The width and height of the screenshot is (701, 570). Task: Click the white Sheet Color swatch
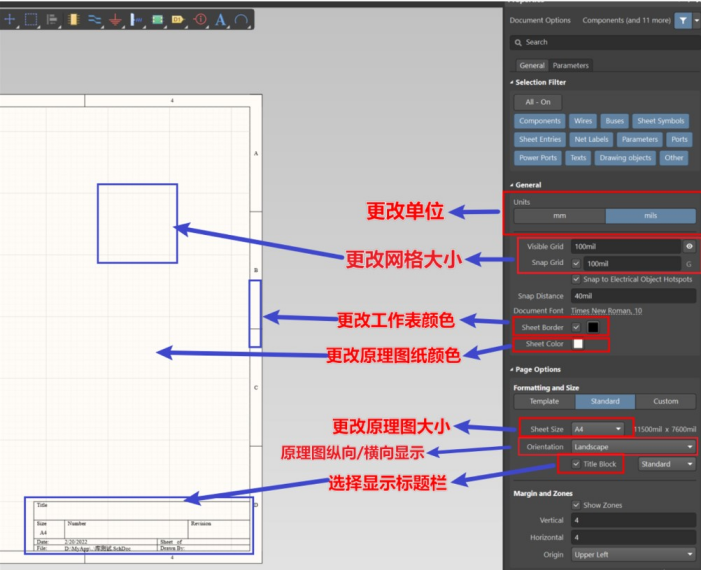pos(578,344)
